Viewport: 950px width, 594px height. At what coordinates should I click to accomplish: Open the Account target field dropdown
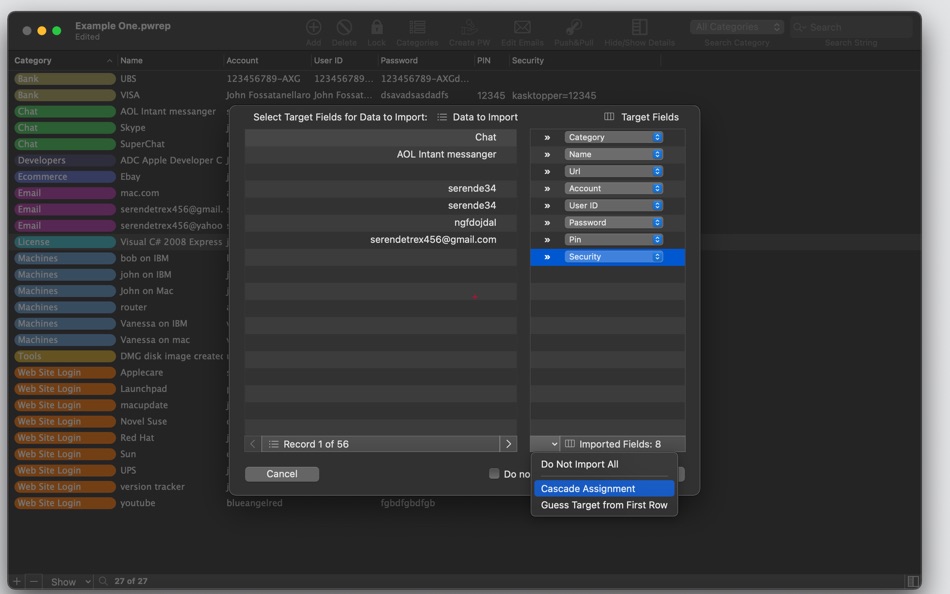[x=614, y=189]
